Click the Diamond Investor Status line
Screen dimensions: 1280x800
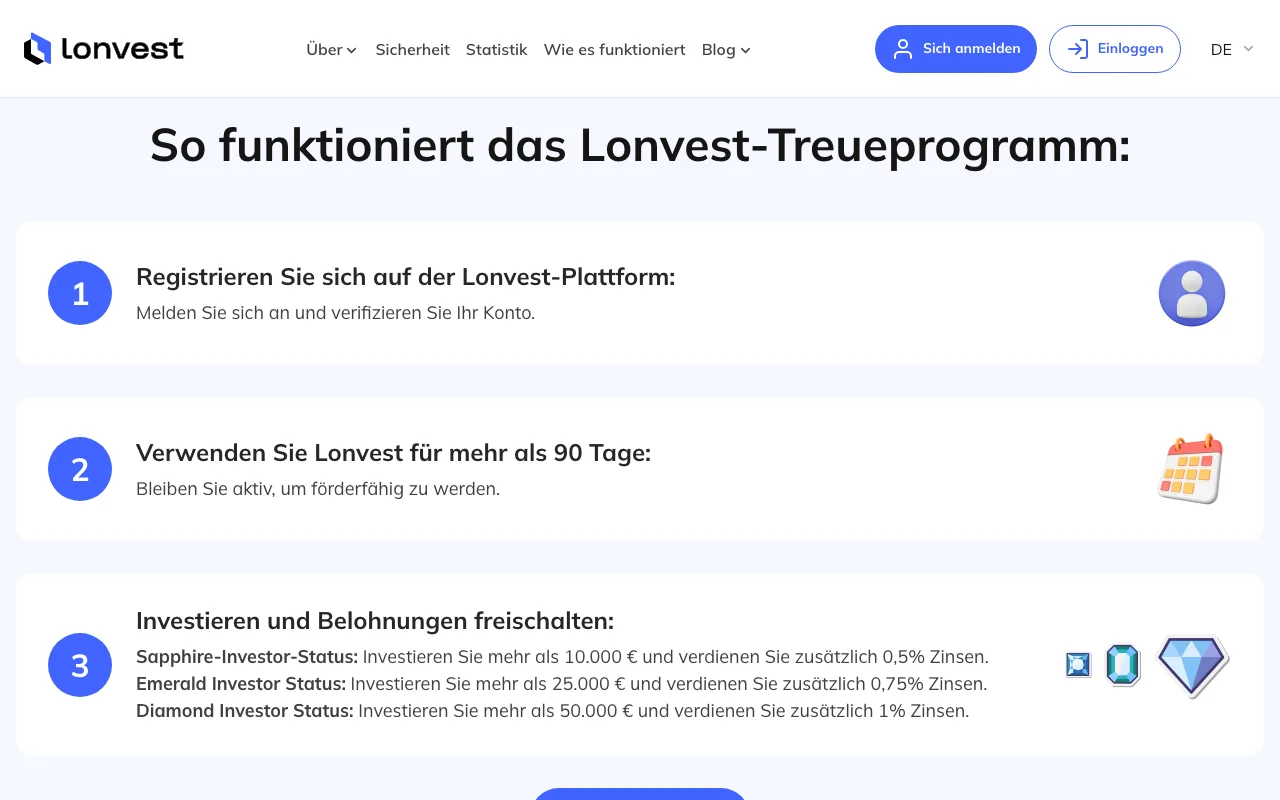click(552, 711)
